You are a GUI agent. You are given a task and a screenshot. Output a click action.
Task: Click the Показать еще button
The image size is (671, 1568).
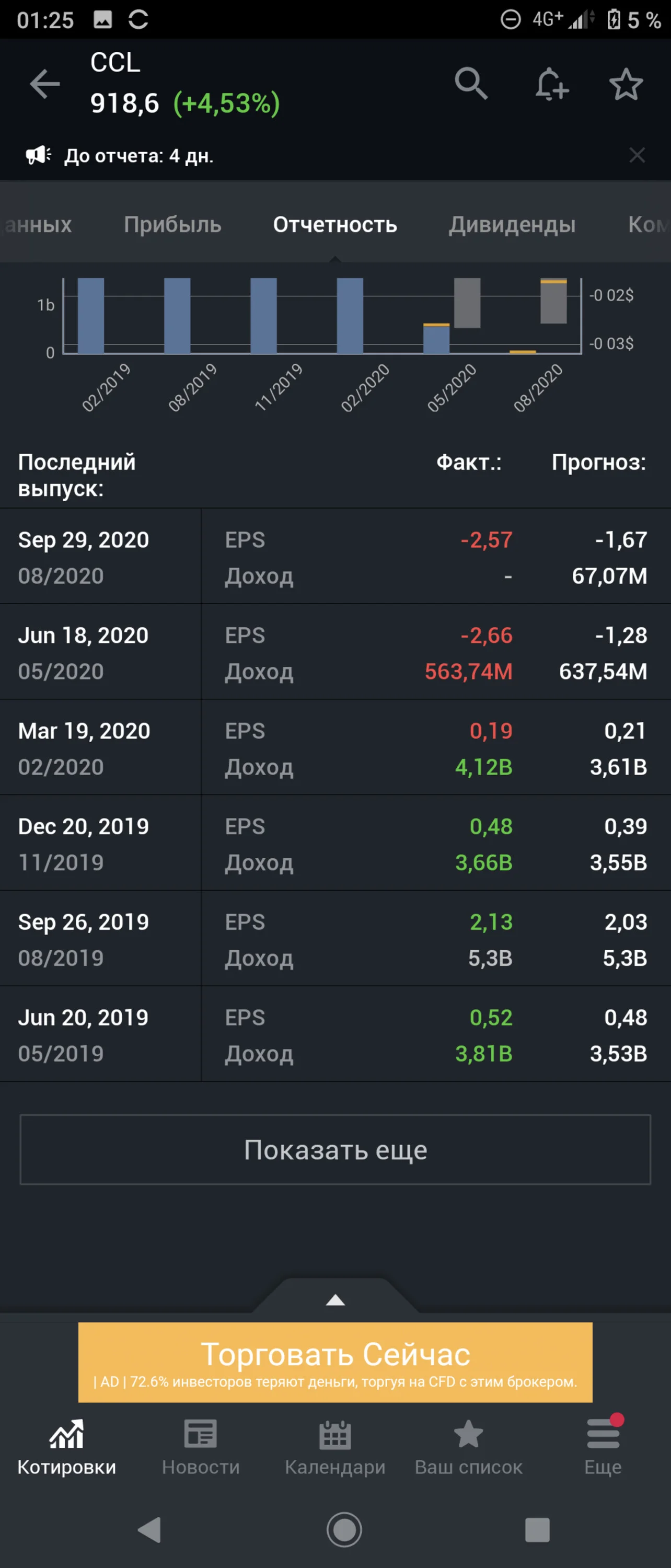(335, 1149)
